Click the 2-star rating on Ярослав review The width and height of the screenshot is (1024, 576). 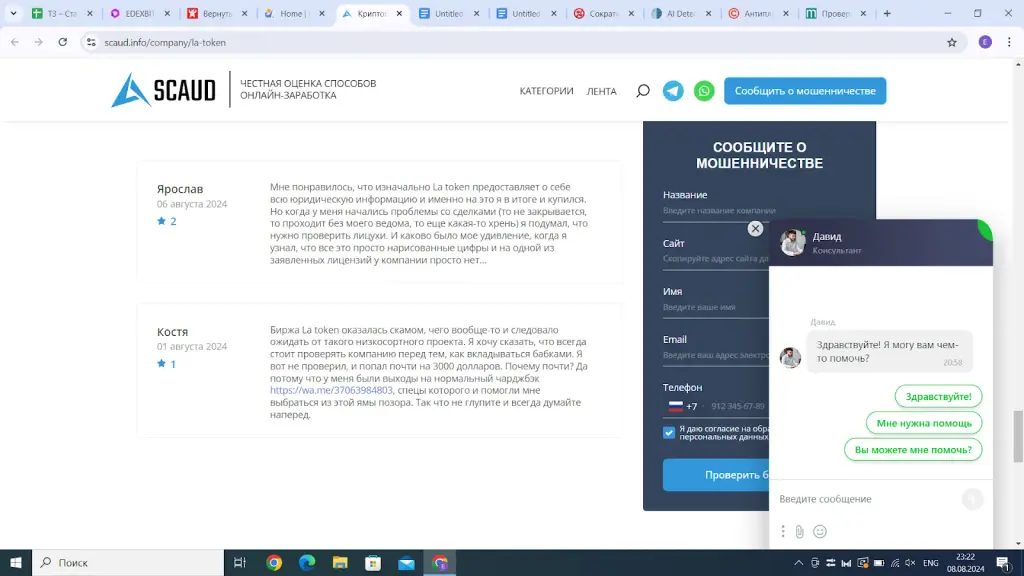[167, 221]
